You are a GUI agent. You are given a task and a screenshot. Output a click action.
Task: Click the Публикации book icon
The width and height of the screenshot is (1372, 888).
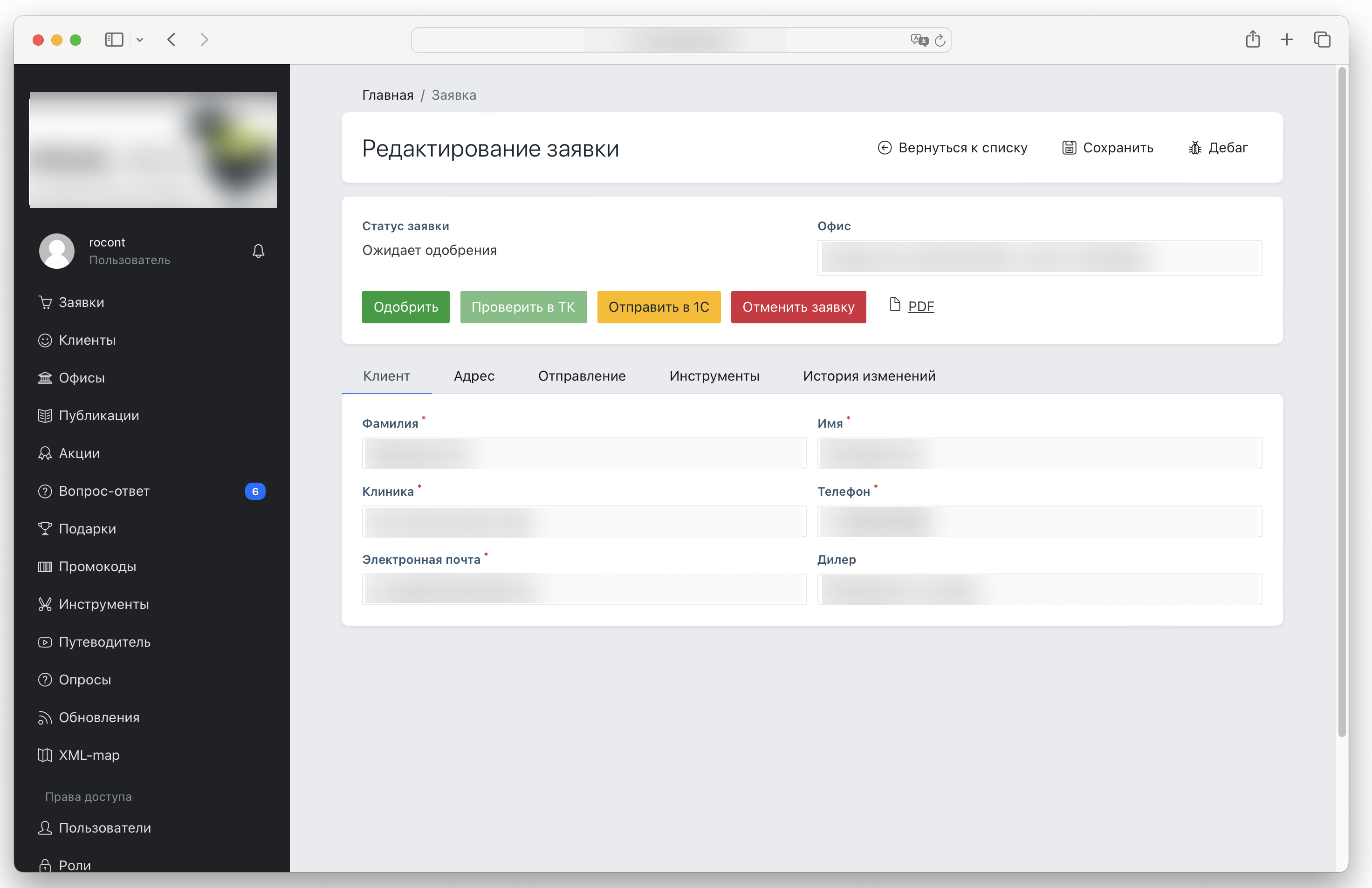click(x=45, y=416)
